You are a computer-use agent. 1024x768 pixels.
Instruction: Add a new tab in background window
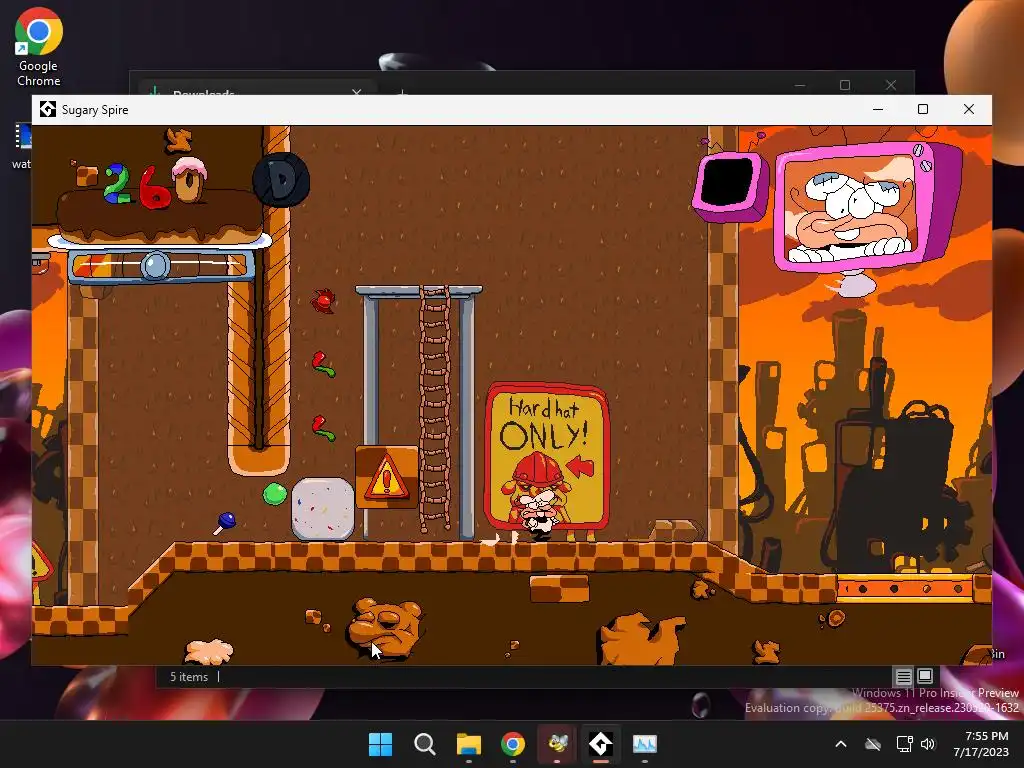pos(402,93)
